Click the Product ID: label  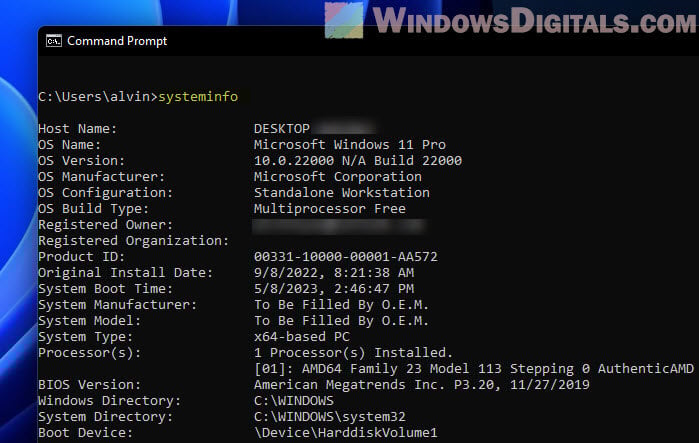tap(82, 257)
